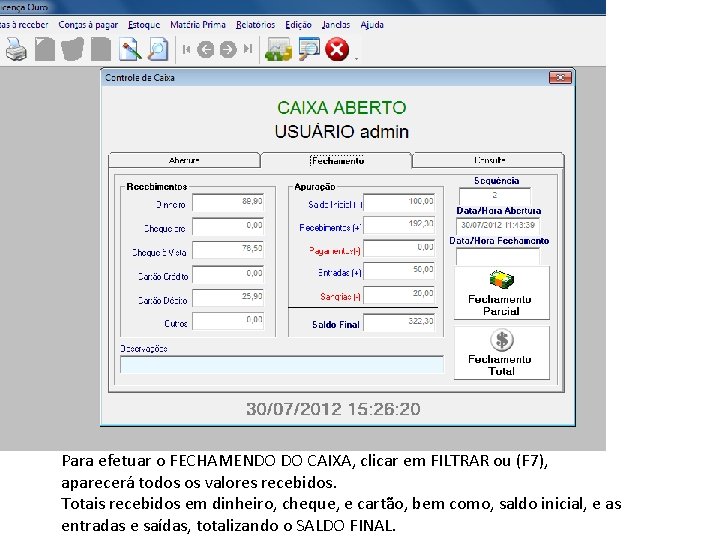The width and height of the screenshot is (720, 540).
Task: Click the Recebimentos (+) field
Action: coord(399,225)
